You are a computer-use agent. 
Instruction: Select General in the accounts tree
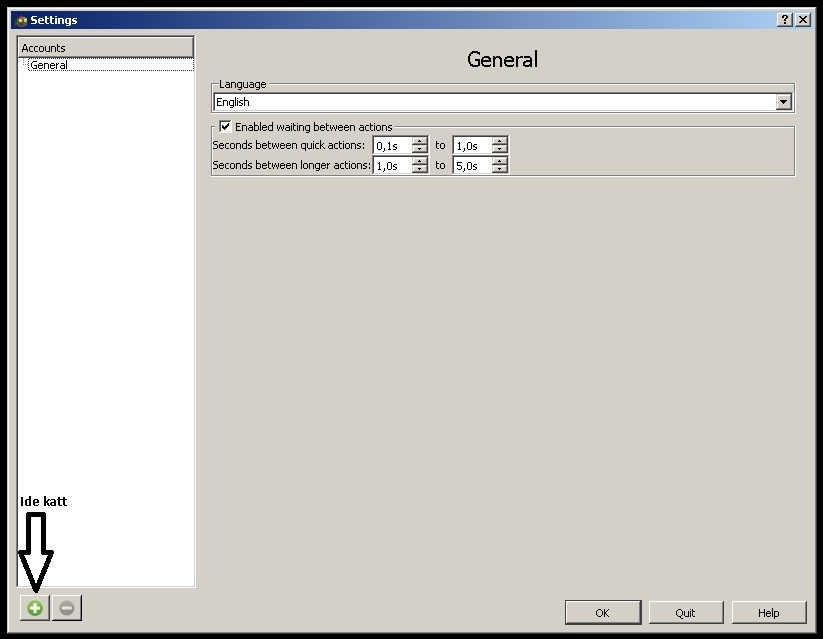tap(49, 65)
